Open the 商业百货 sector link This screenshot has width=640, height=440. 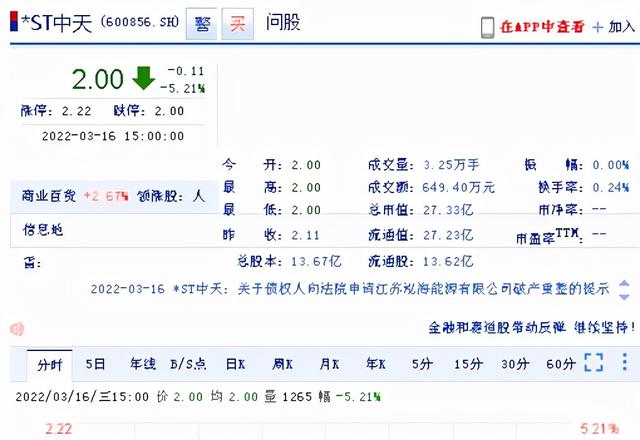point(49,196)
